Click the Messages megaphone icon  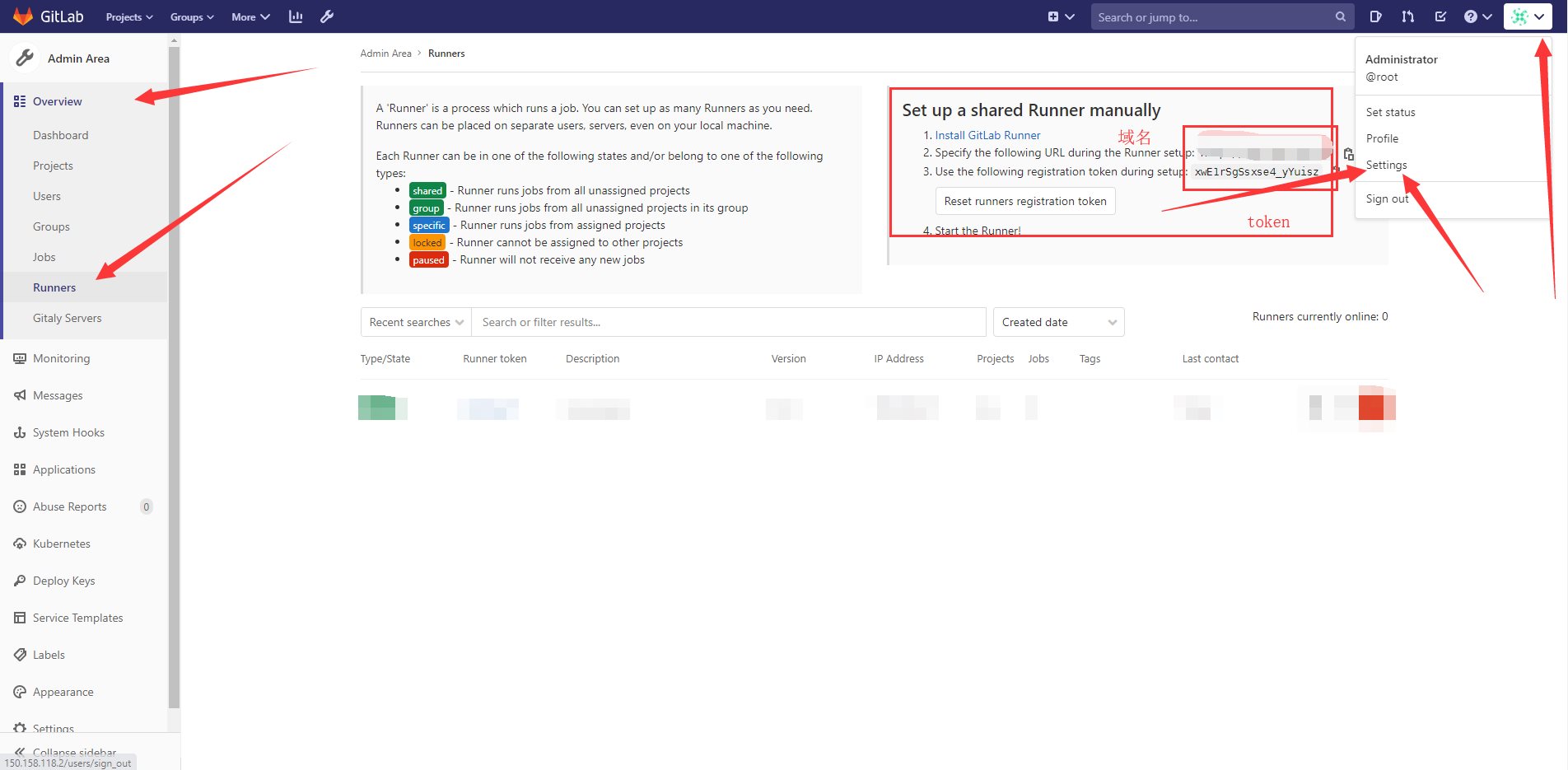pos(20,395)
